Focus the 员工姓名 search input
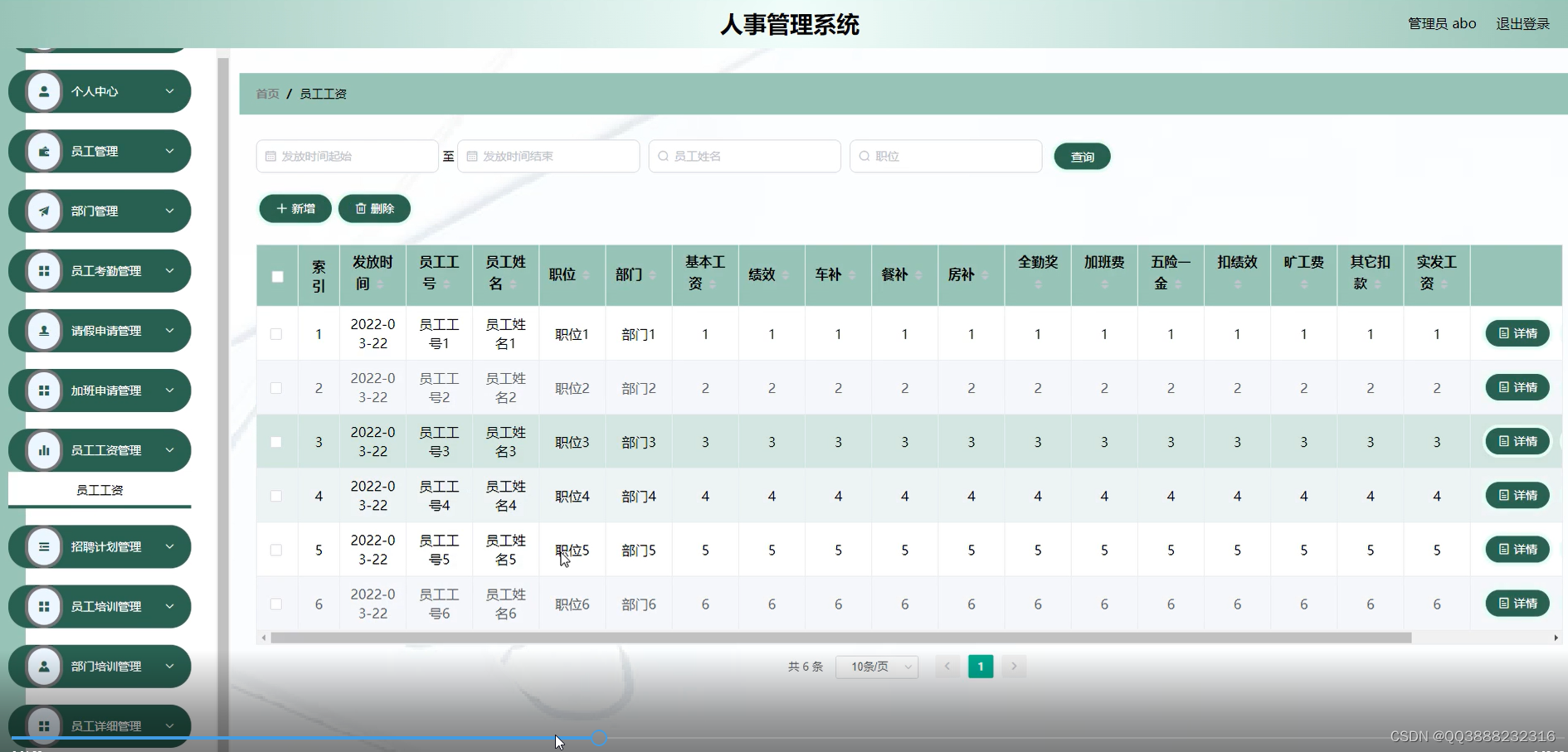Image resolution: width=1568 pixels, height=752 pixels. click(x=744, y=156)
